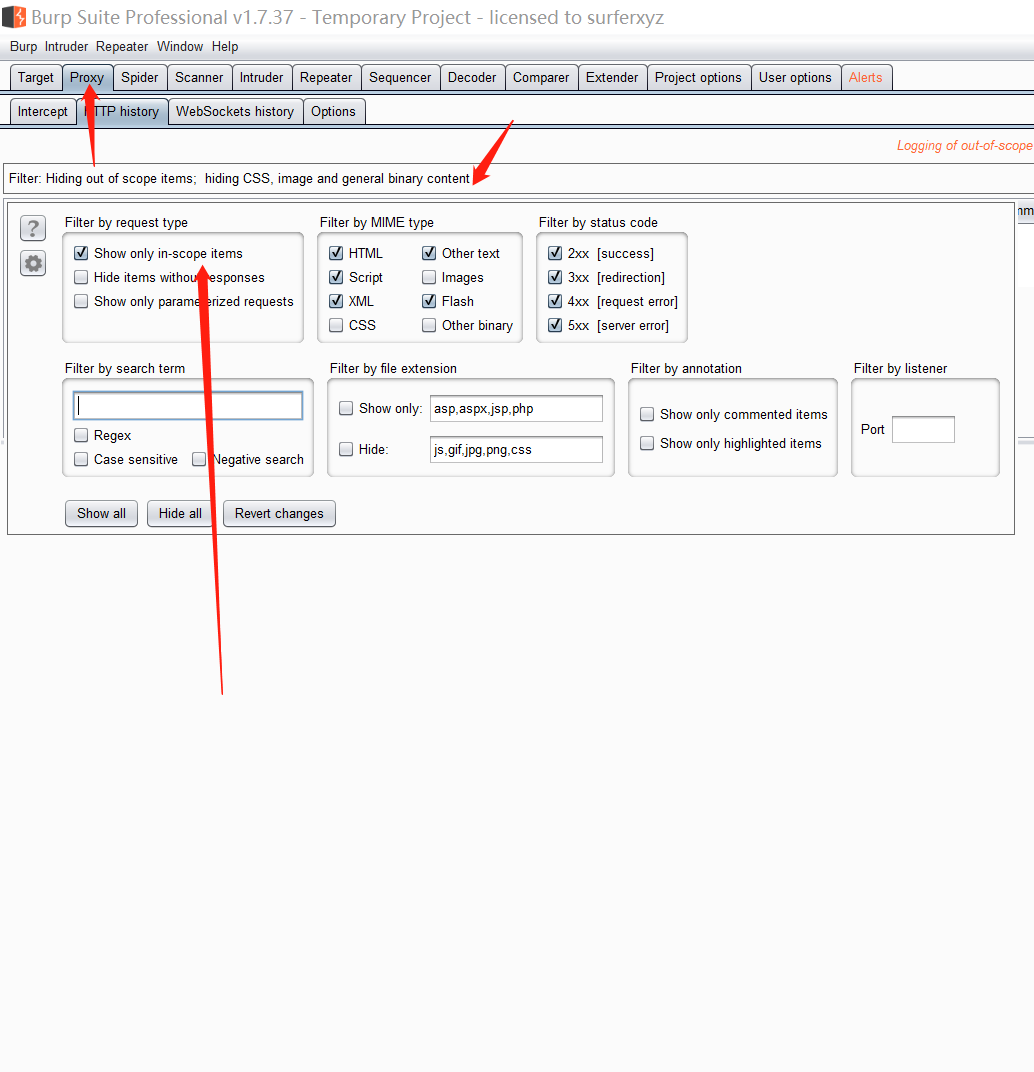This screenshot has height=1072, width=1034.
Task: Click the Burp Suite logo in the title bar
Action: pos(14,17)
